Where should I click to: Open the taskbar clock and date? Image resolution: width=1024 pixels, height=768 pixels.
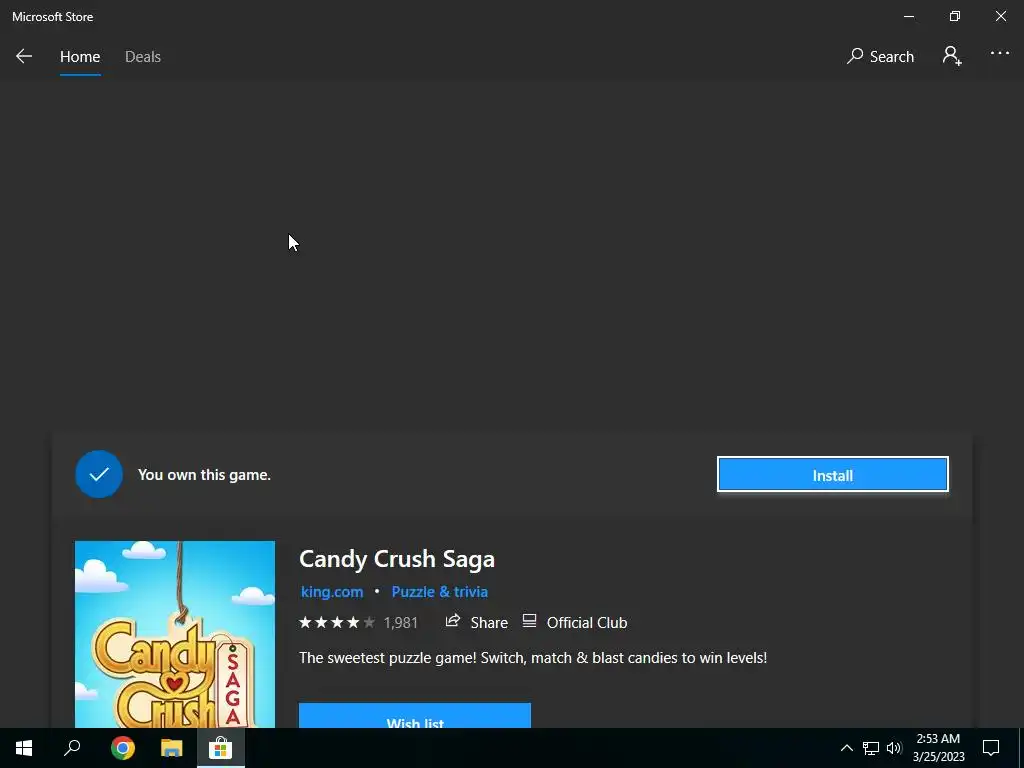pos(938,748)
